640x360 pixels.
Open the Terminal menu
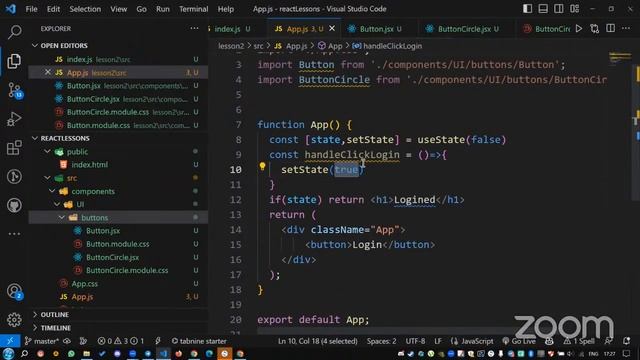(x=193, y=9)
